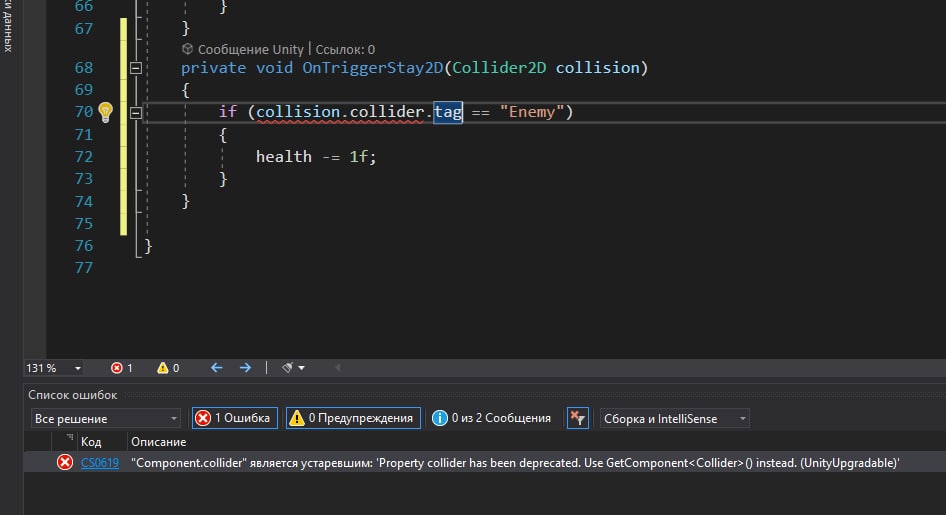Click the 'OnTriggerStay2D' method name
The image size is (946, 515).
pyautogui.click(x=373, y=68)
